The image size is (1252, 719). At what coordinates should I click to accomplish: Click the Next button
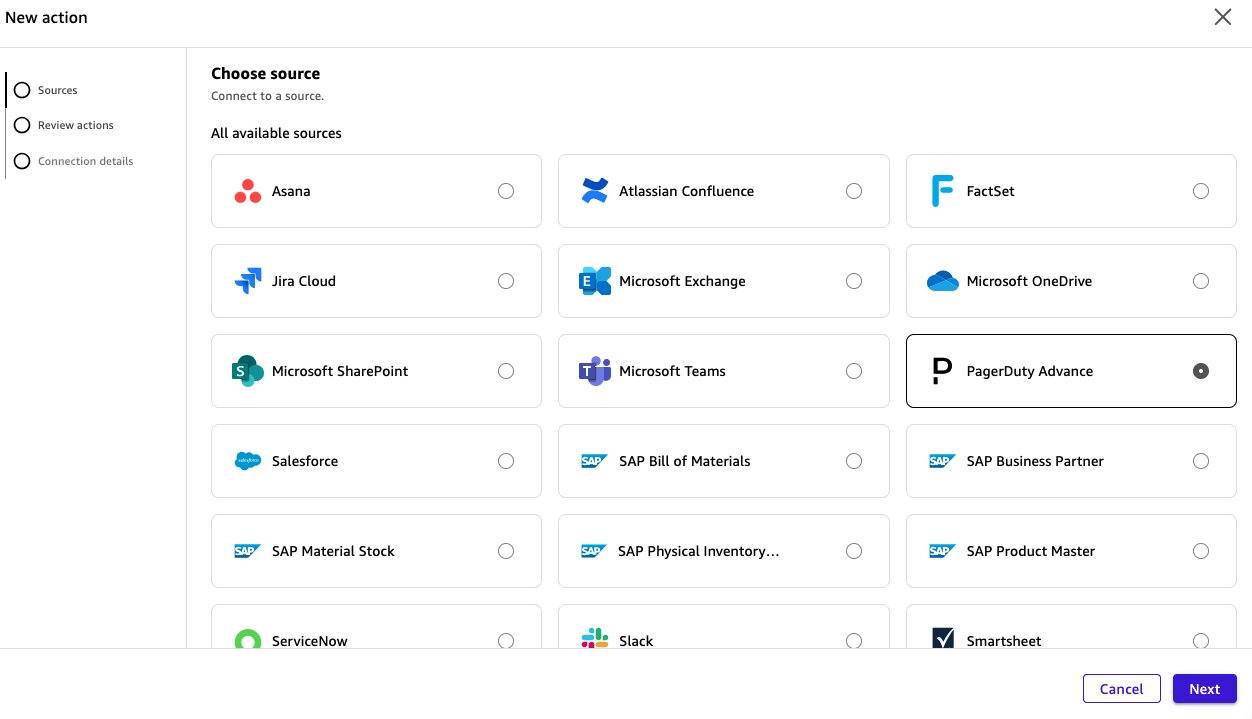(1204, 688)
